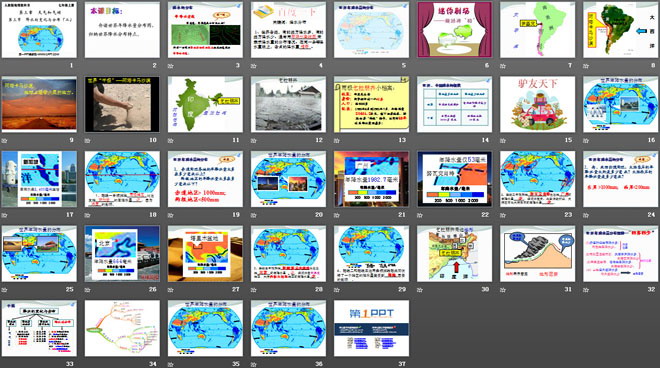
Task: Click animation star icon under slide 12
Action: click(253, 140)
